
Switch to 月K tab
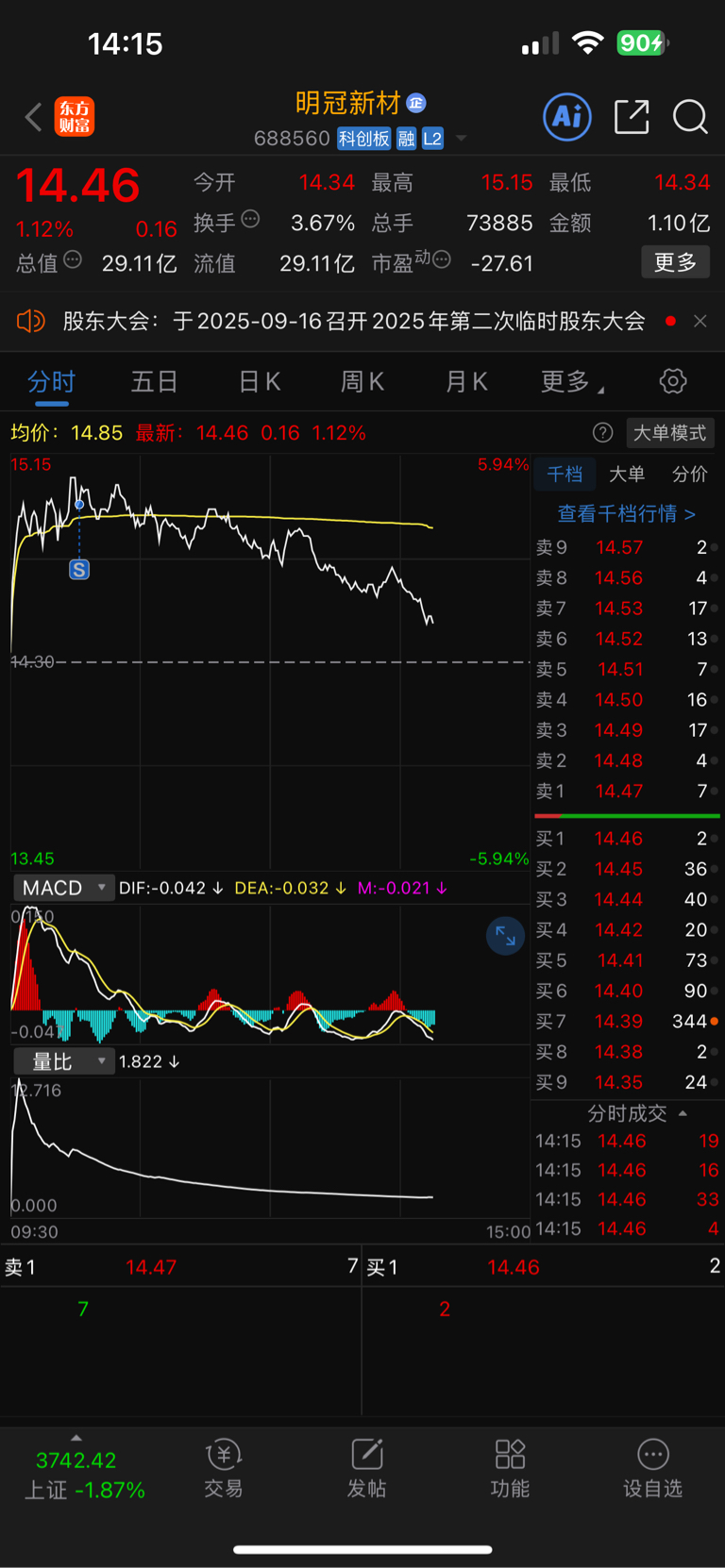(465, 381)
